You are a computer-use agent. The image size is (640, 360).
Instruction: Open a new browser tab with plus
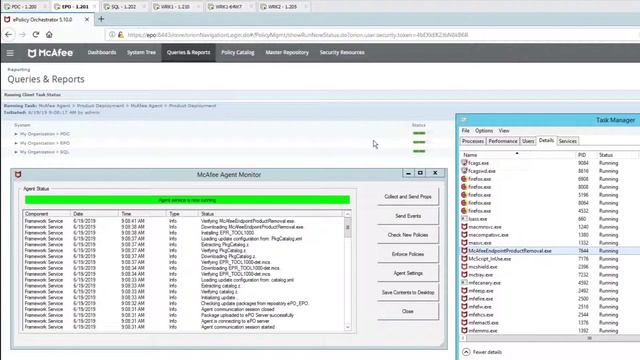click(101, 19)
